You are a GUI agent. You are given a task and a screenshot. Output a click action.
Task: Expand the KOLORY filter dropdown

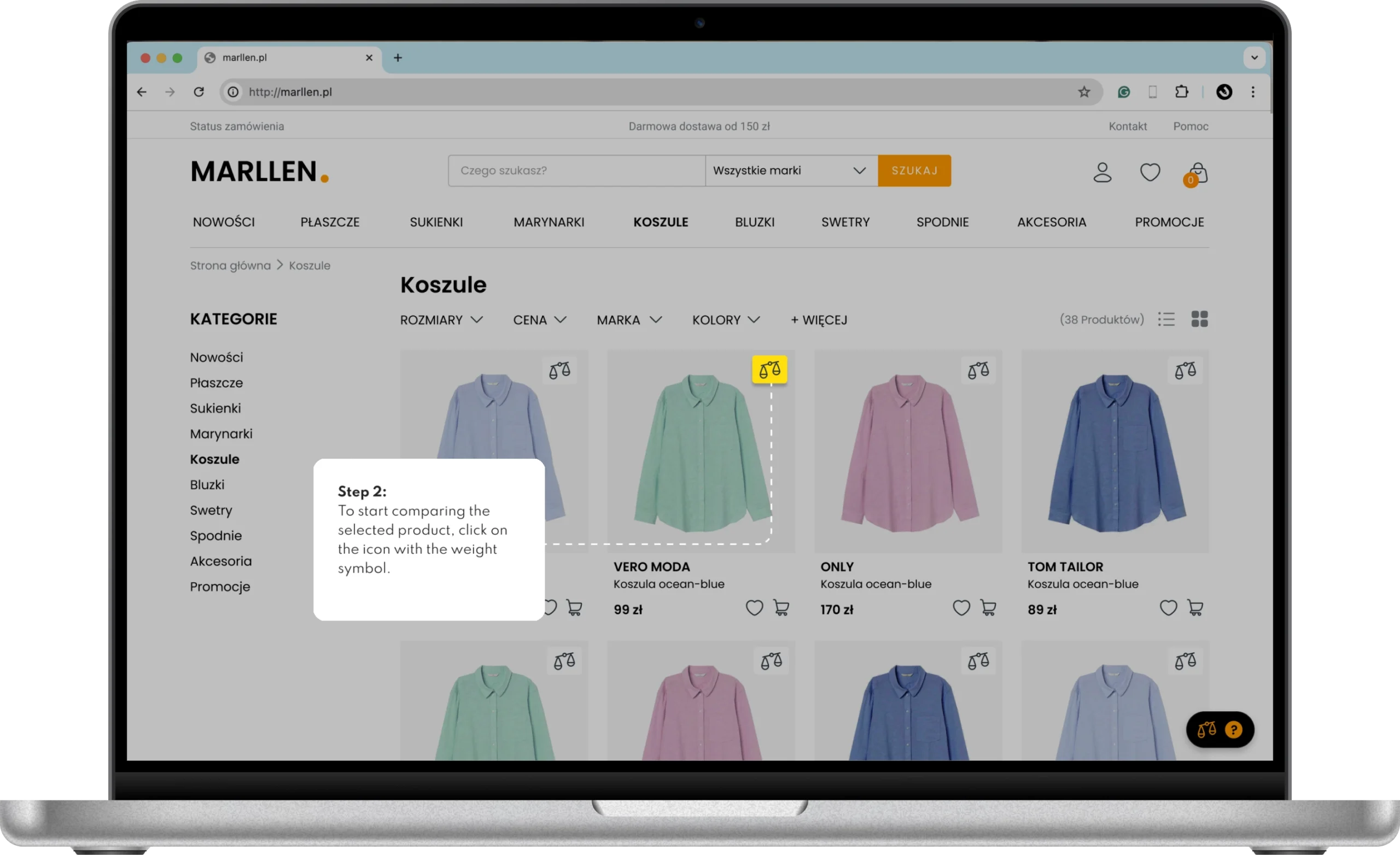coord(725,320)
